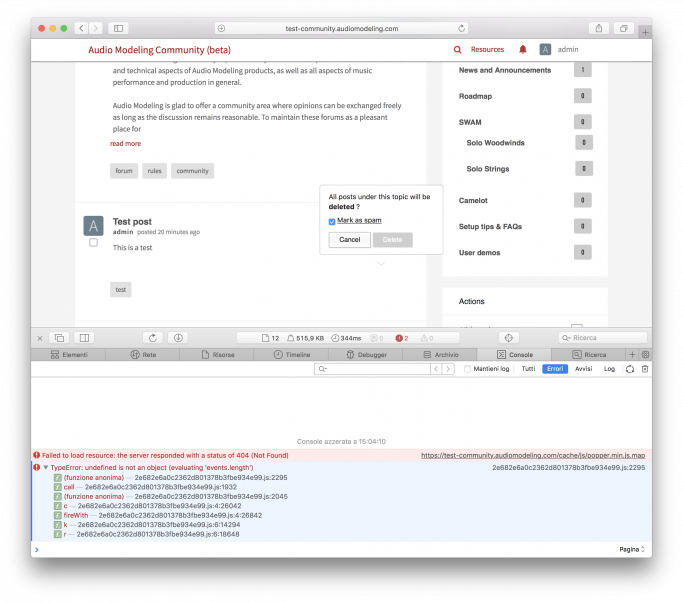Focus the inspector Ricerca search field
This screenshot has width=683, height=602.
coord(603,338)
